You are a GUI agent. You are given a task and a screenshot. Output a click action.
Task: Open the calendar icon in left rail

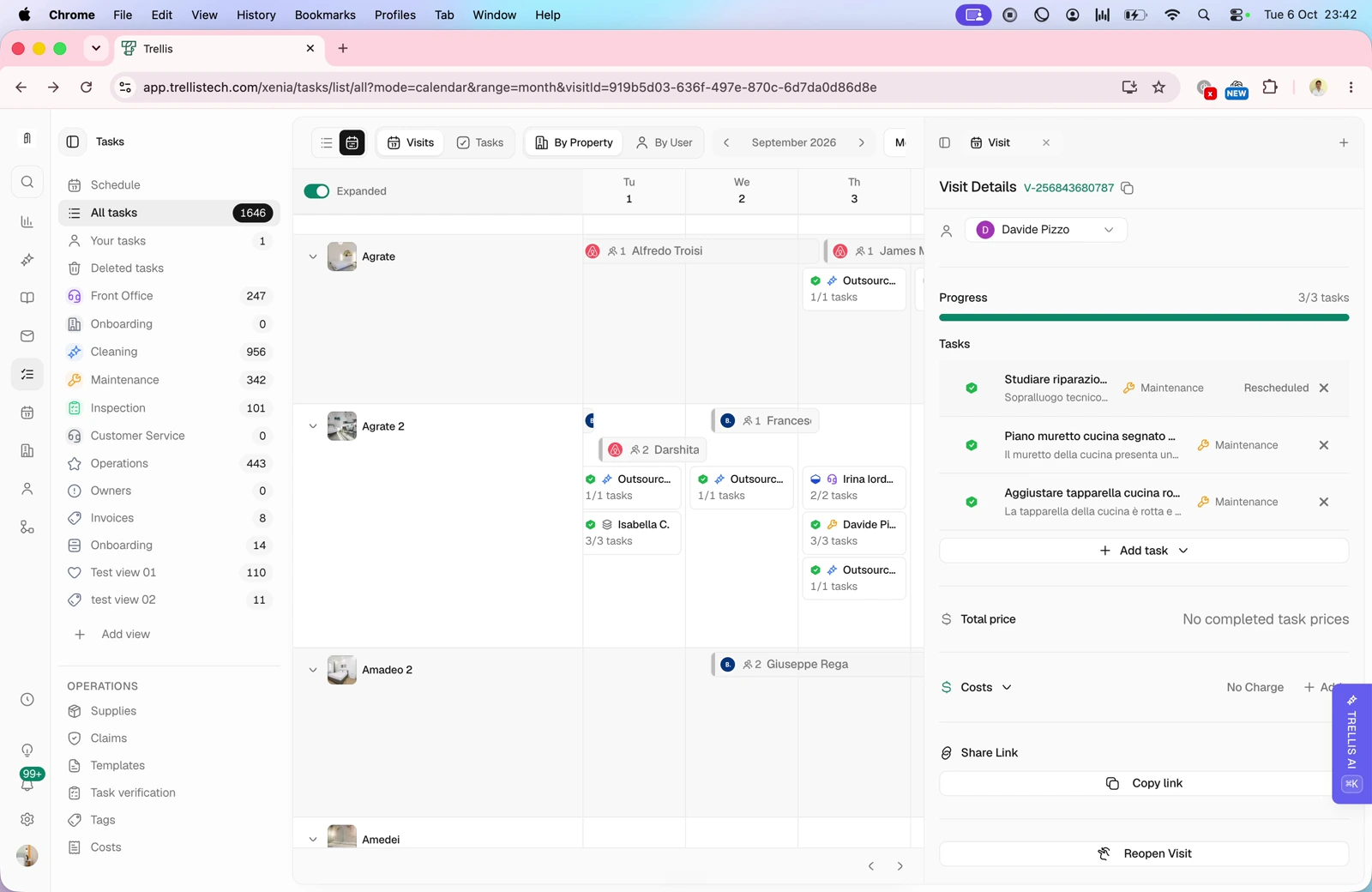pyautogui.click(x=27, y=413)
